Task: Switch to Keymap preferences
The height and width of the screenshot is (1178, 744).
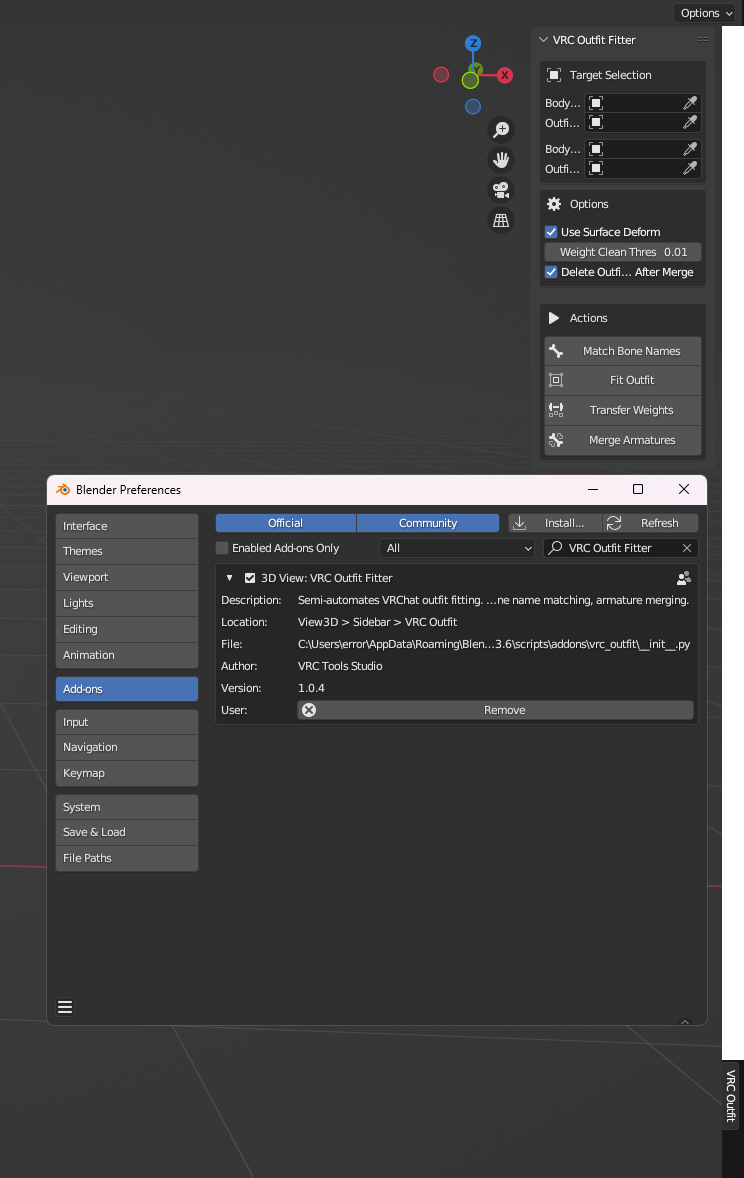Action: click(x=127, y=773)
